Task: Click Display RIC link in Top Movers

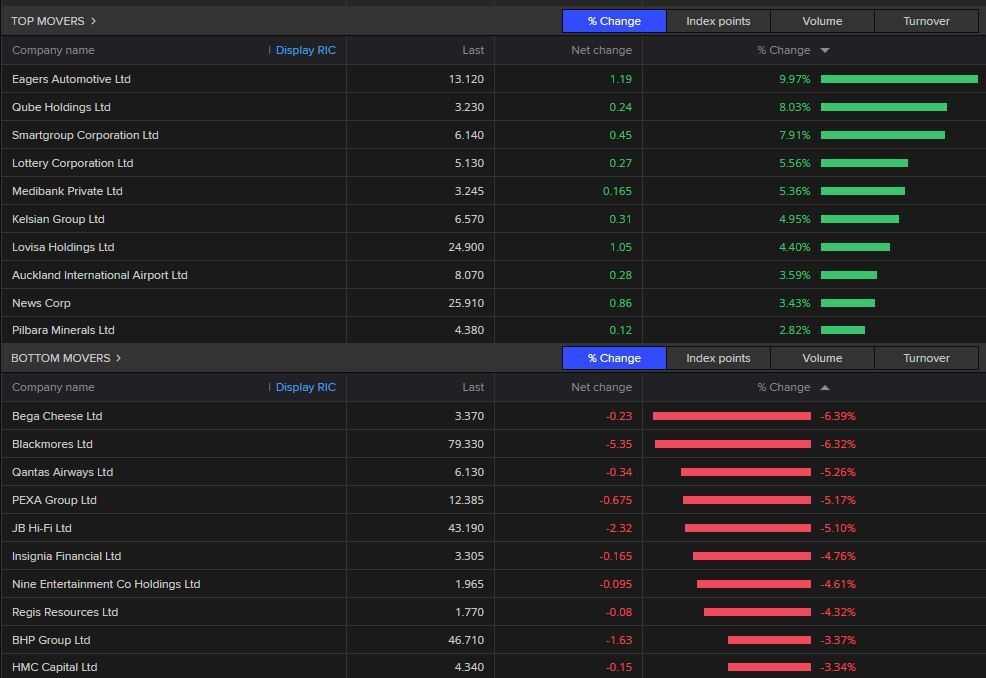Action: [306, 50]
